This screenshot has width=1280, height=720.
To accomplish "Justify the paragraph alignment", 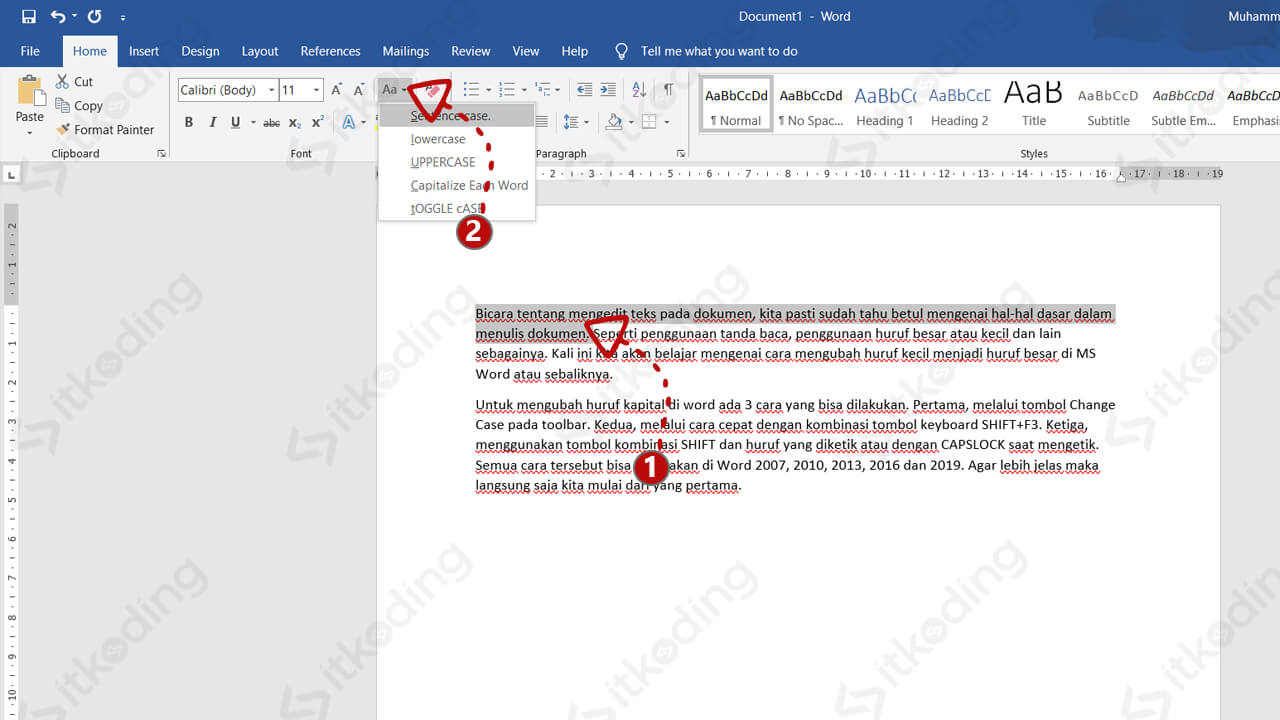I will [541, 122].
